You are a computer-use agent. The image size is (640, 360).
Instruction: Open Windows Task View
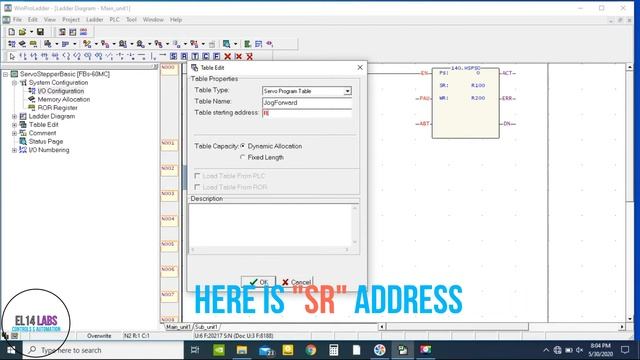[x=195, y=350]
